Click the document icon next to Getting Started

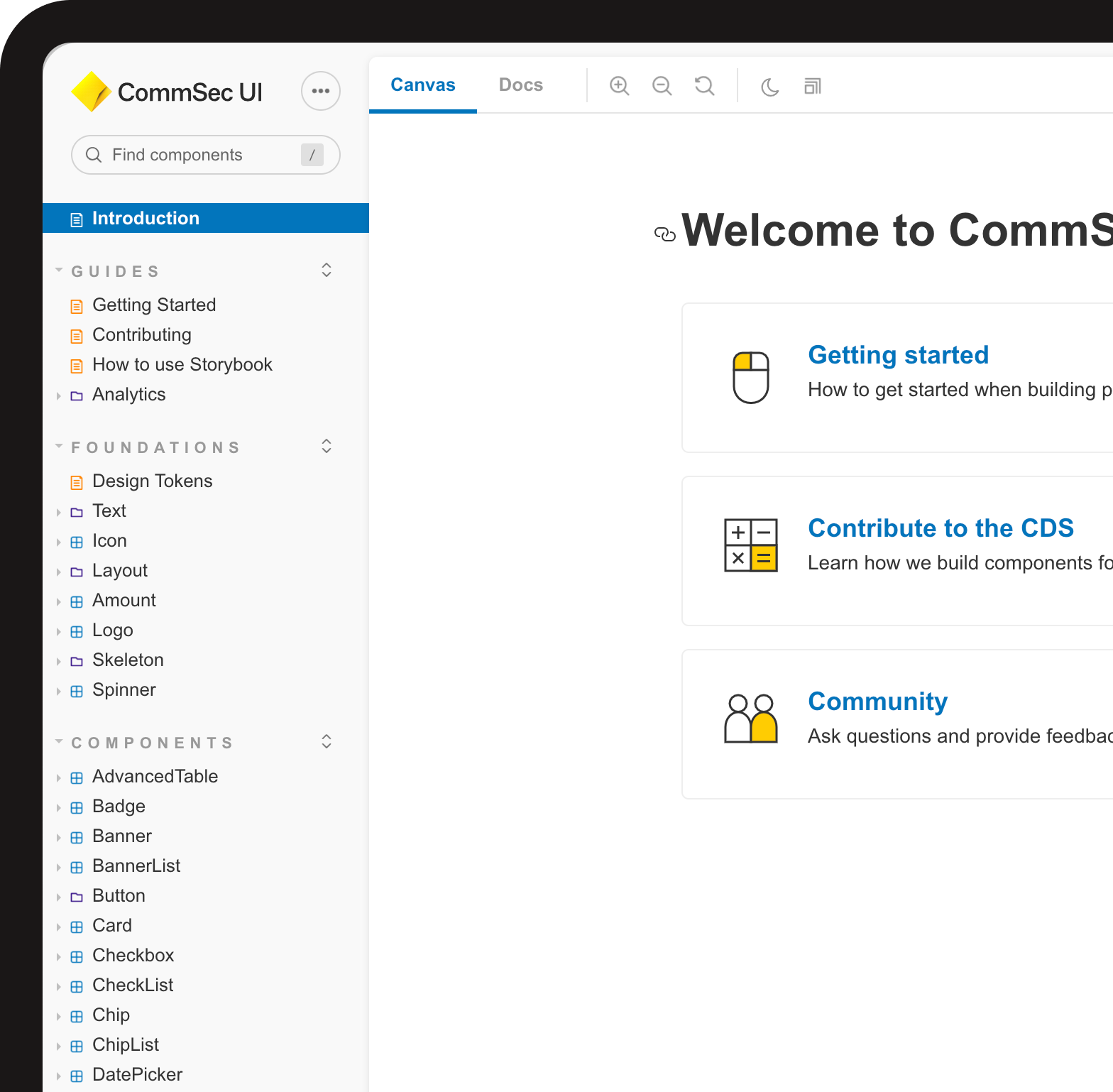(77, 307)
